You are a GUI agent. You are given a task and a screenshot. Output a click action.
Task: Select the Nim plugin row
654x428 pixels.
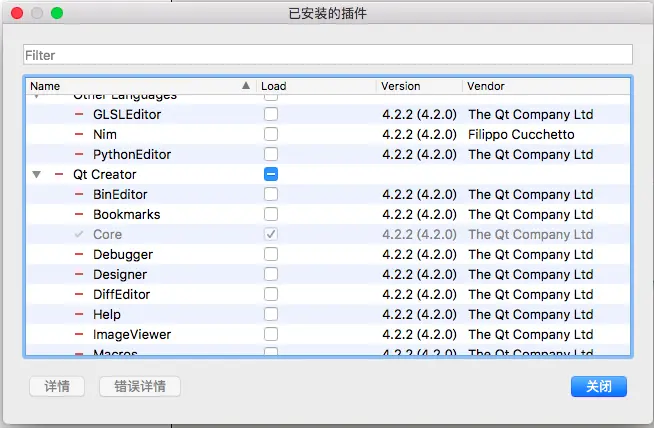click(328, 134)
